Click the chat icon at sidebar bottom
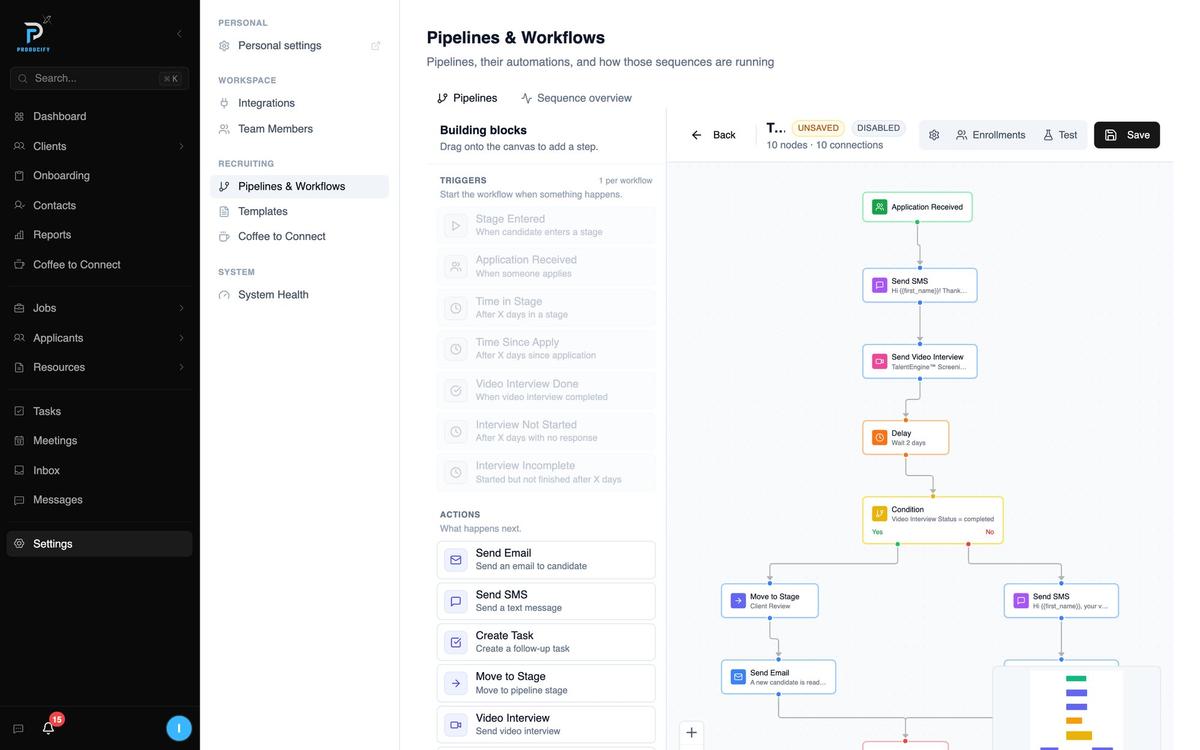 click(x=18, y=729)
